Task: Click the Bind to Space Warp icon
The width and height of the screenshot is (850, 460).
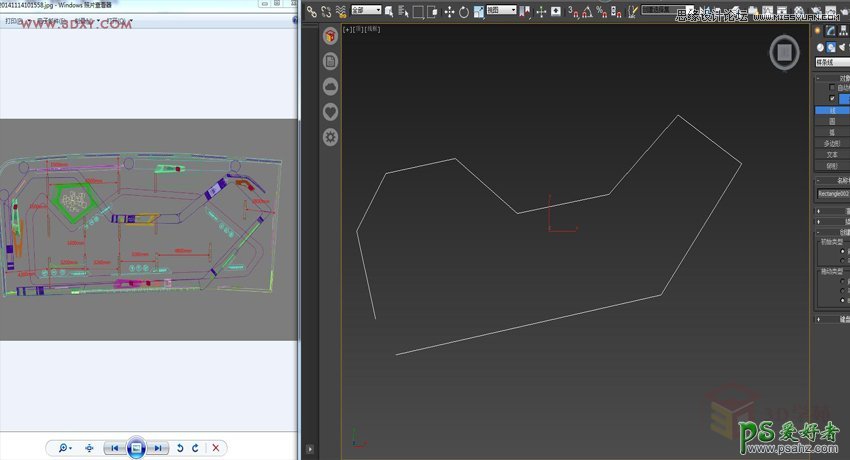Action: [340, 11]
